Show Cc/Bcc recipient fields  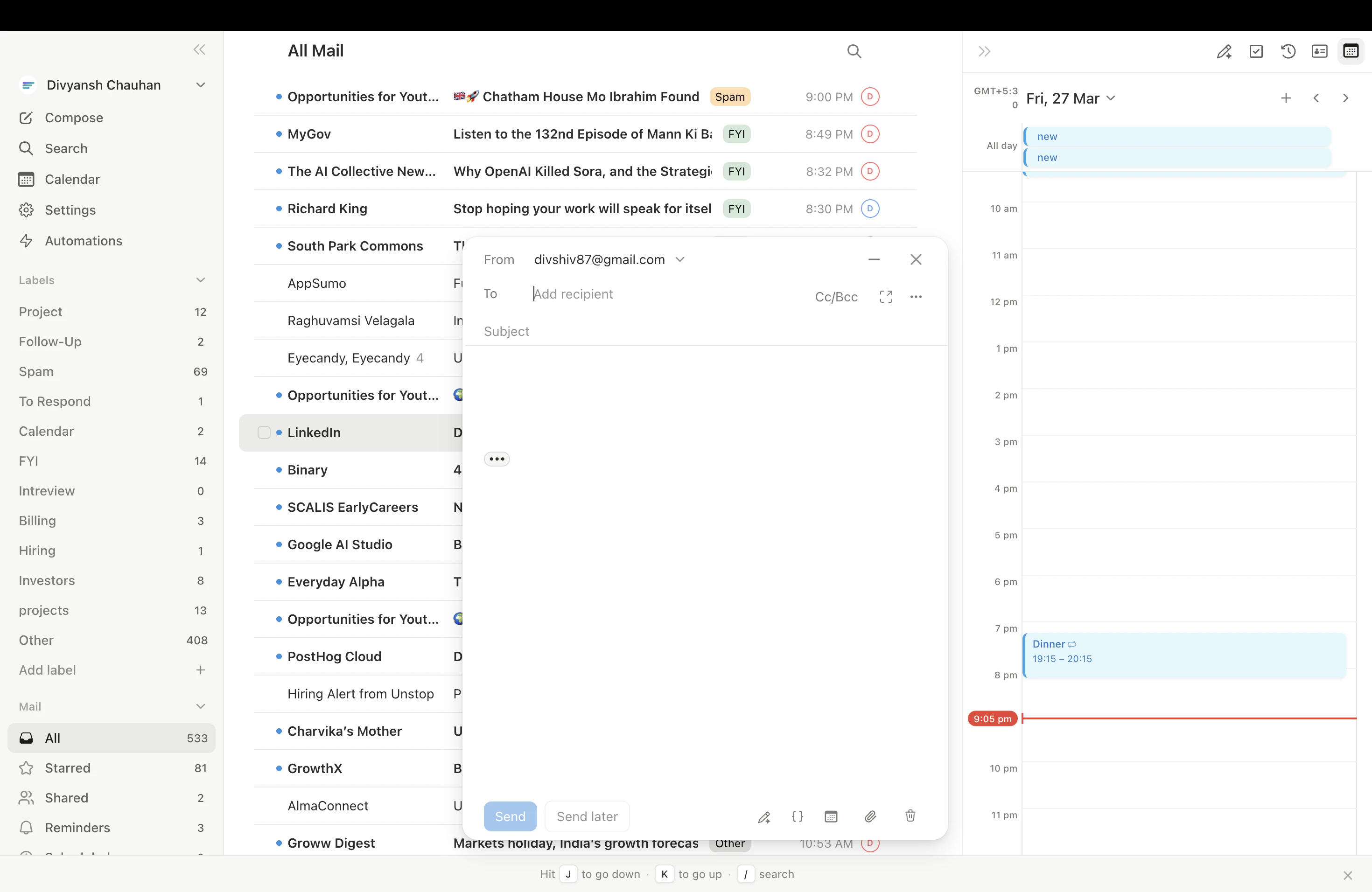coord(836,297)
